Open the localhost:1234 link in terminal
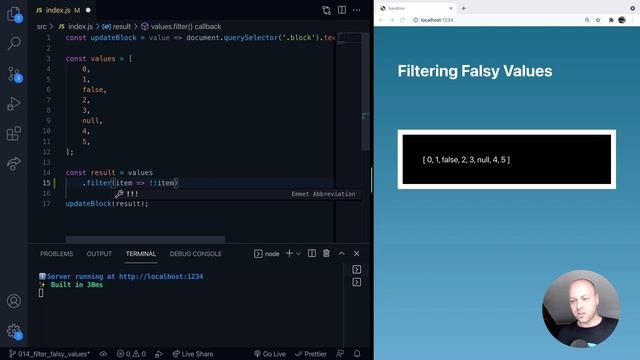This screenshot has height=360, width=640. coord(161,276)
